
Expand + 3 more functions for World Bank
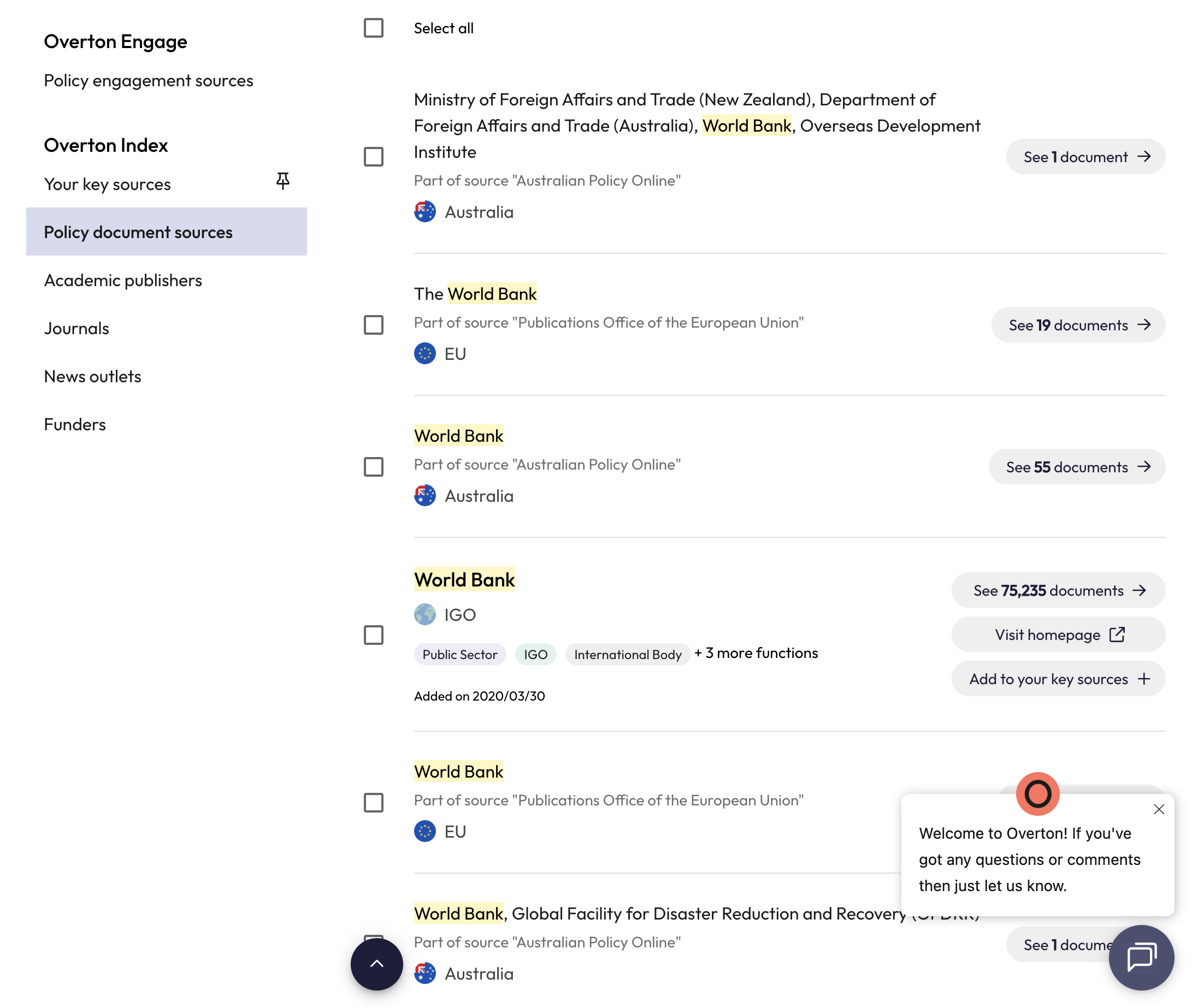[x=756, y=653]
